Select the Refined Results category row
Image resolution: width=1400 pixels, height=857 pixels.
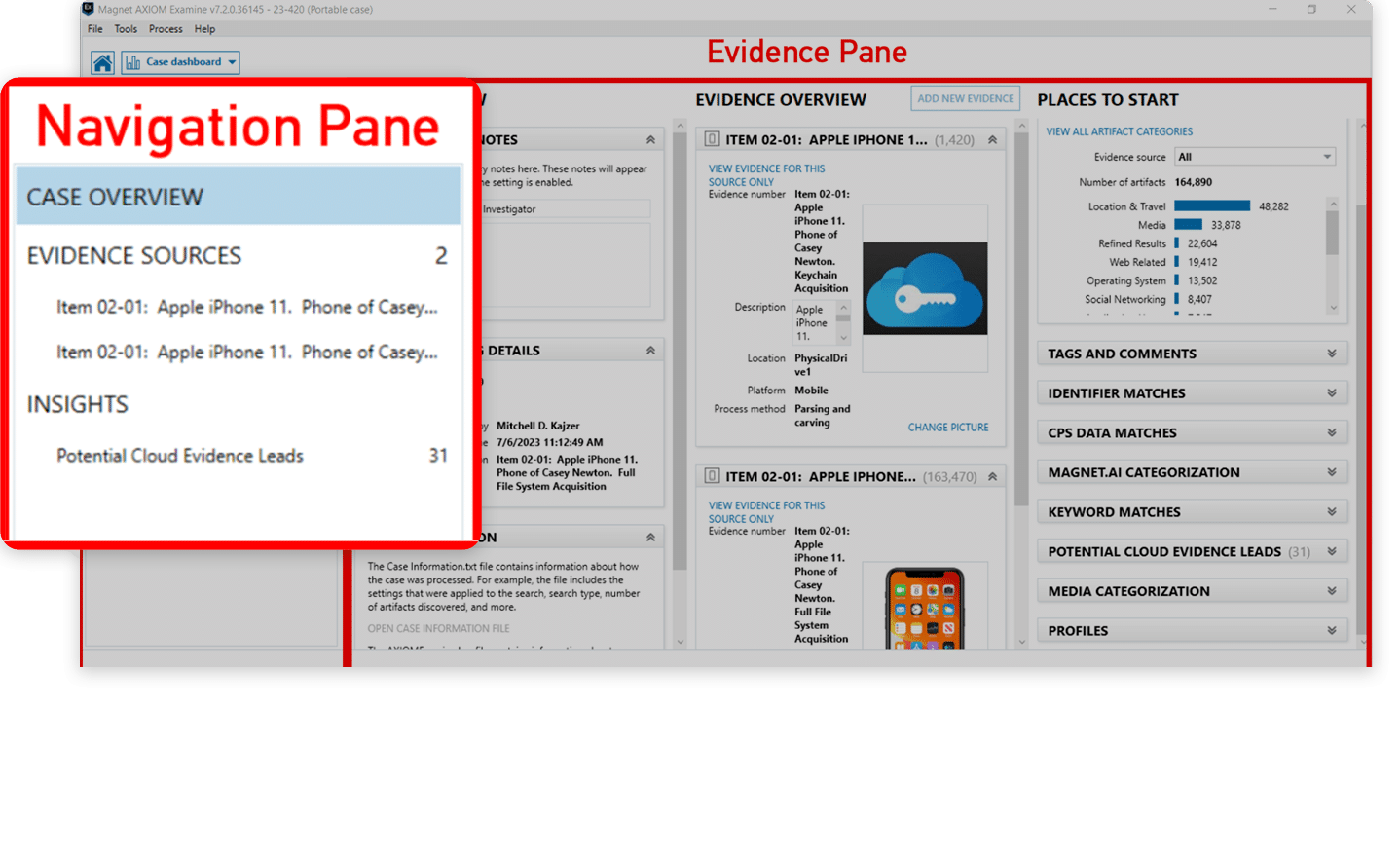pyautogui.click(x=1157, y=243)
